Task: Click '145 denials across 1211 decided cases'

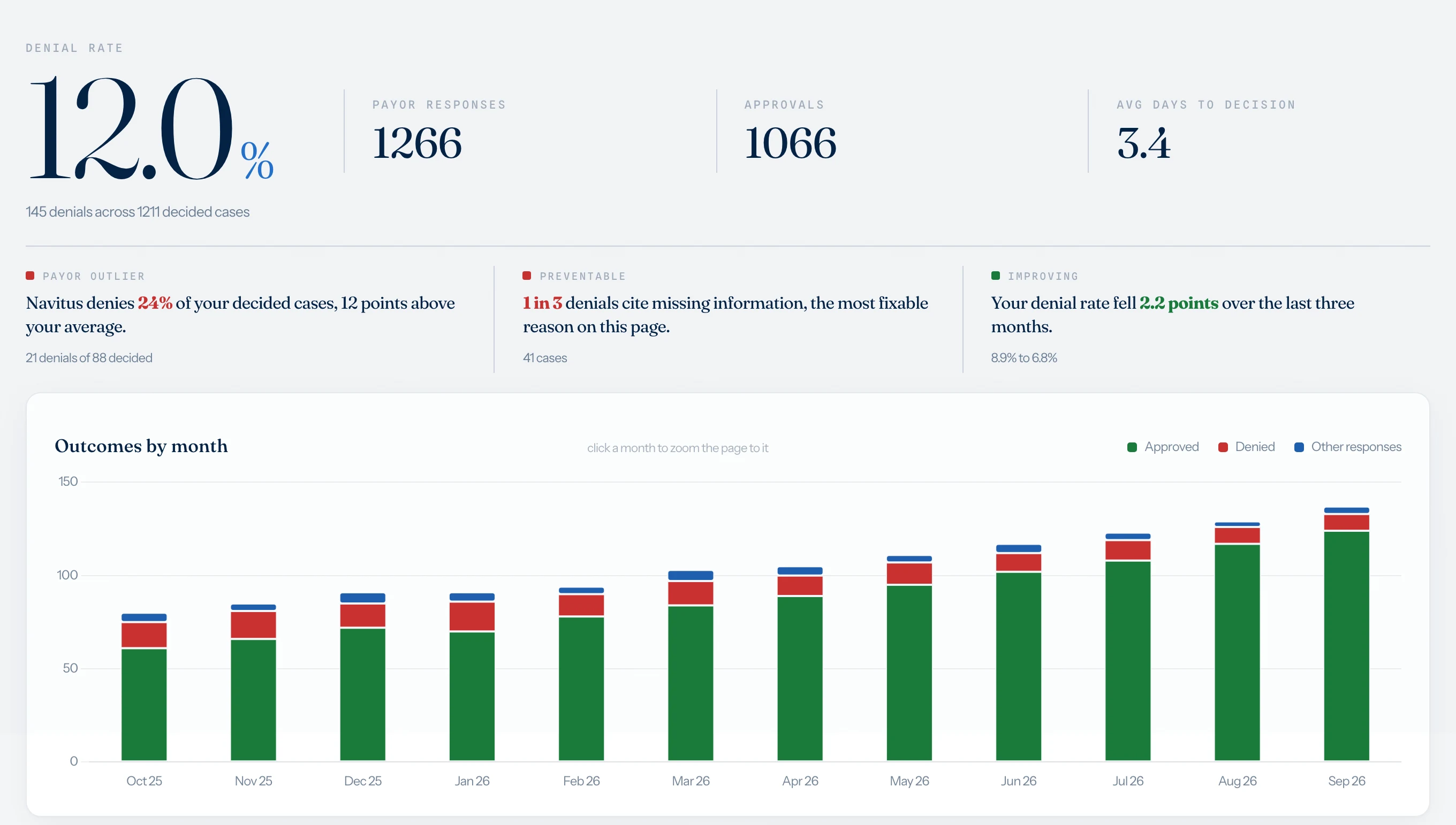Action: click(138, 211)
